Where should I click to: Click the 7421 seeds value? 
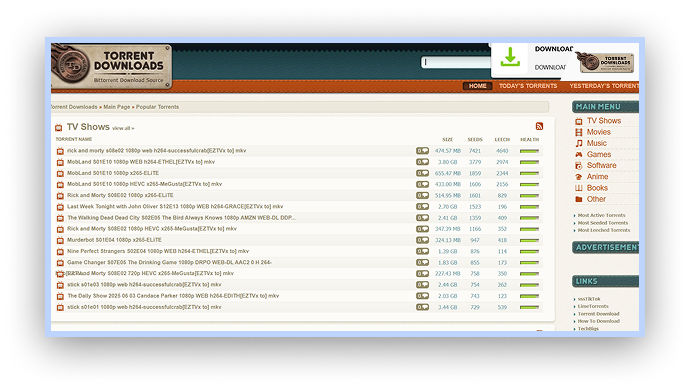click(x=475, y=151)
